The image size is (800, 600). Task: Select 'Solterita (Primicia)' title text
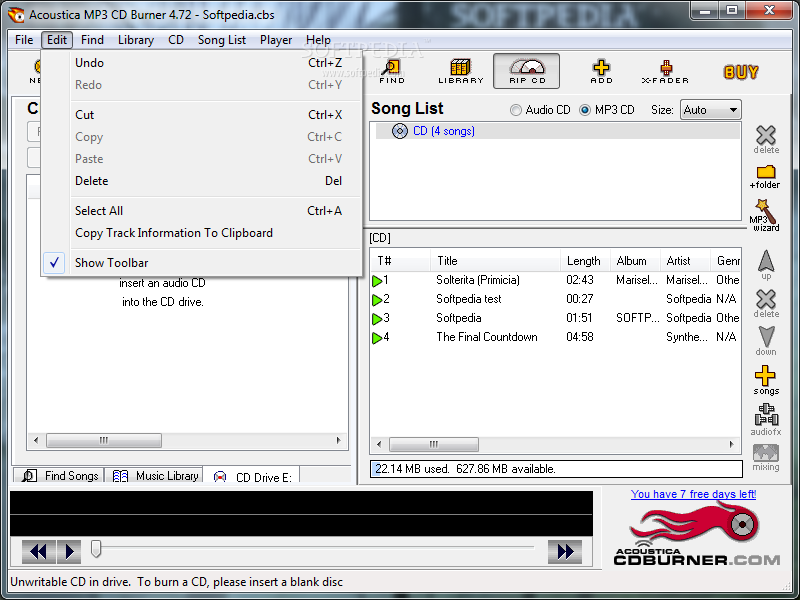pos(478,280)
